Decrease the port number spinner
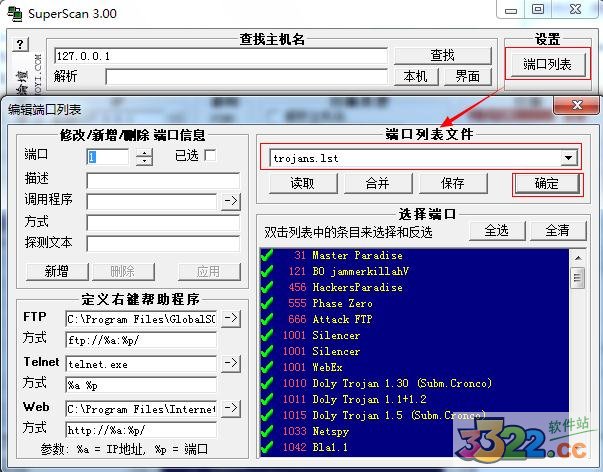603x472 pixels. pos(144,161)
